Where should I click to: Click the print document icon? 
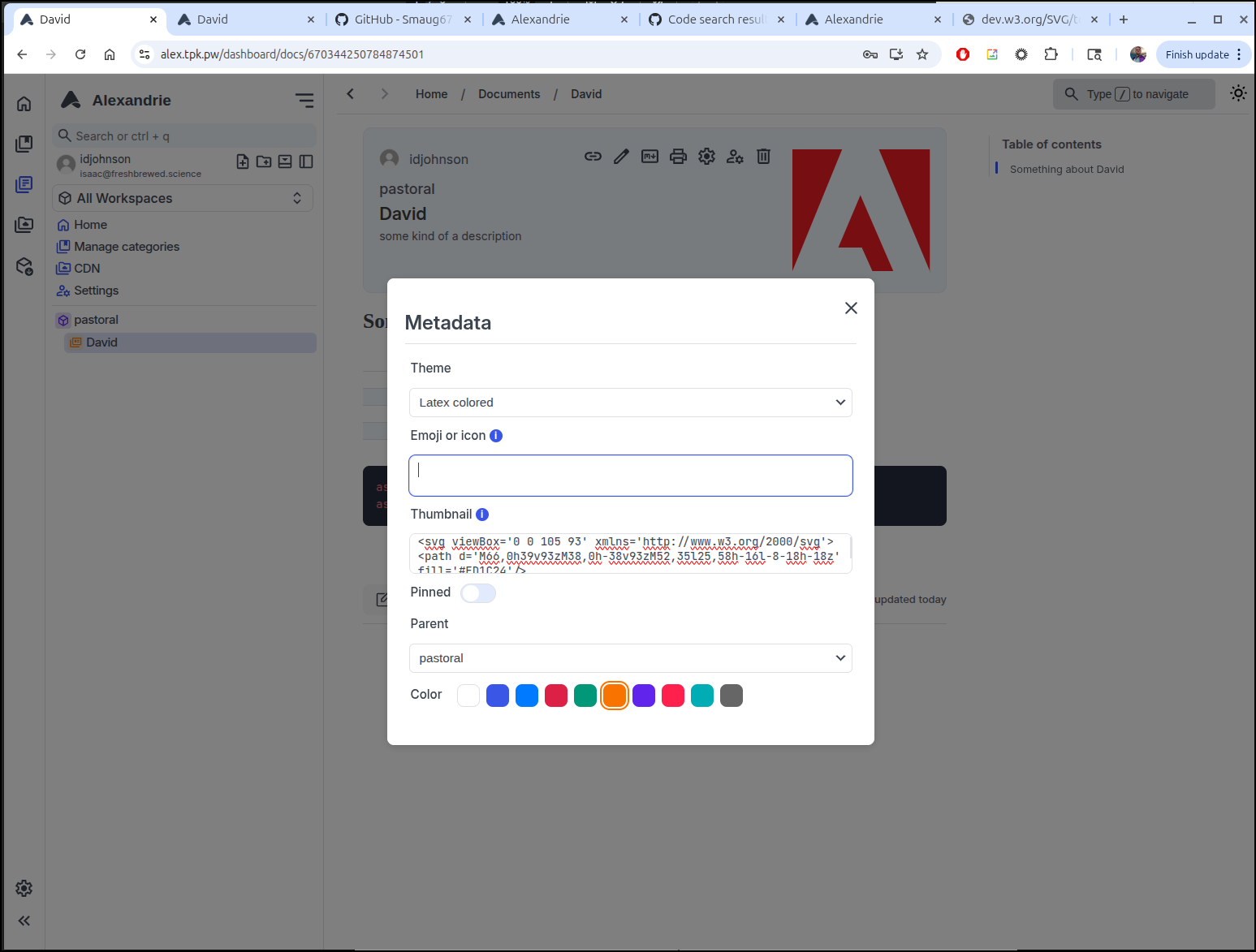[x=678, y=157]
